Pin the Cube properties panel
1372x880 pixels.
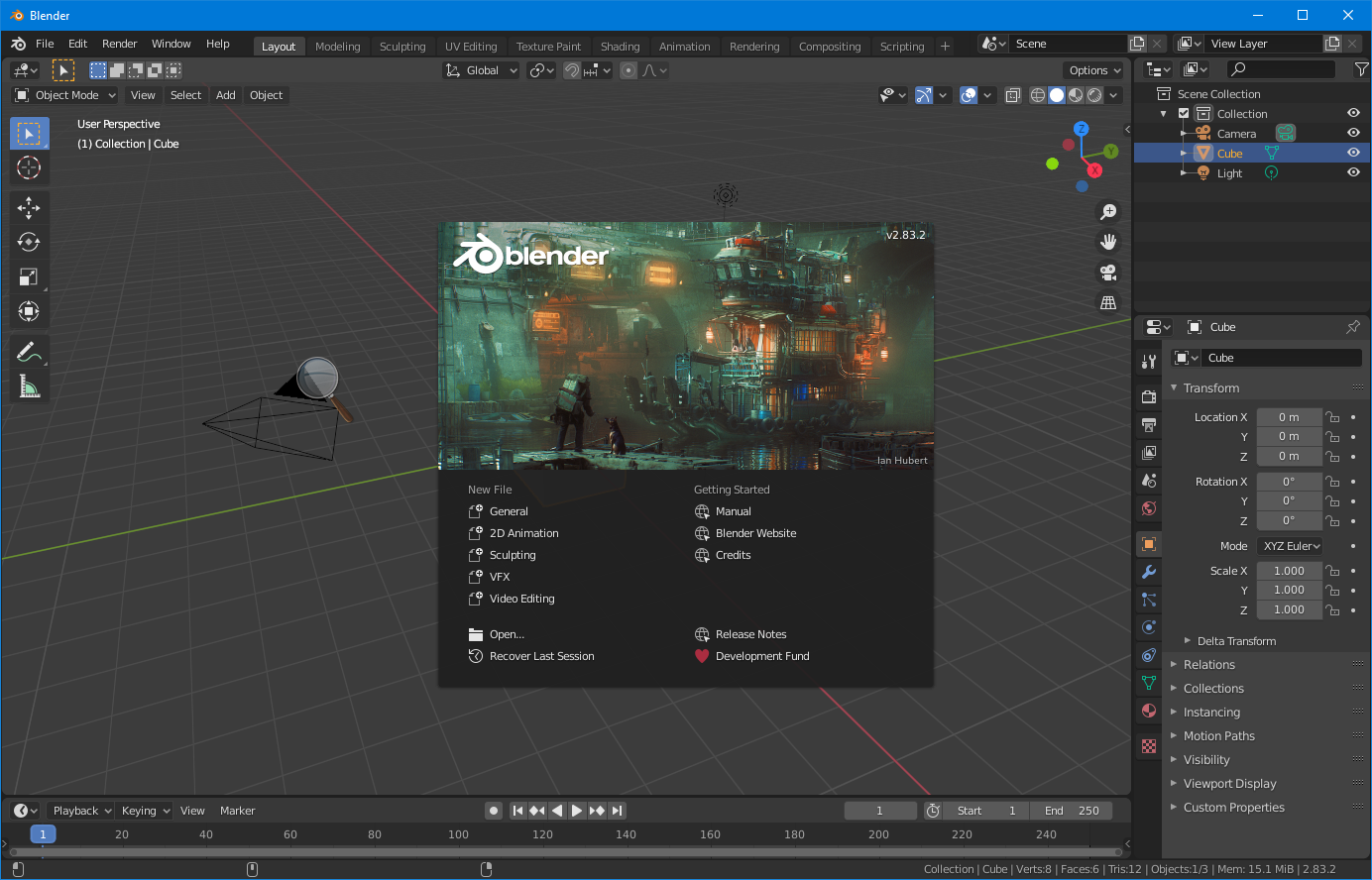pyautogui.click(x=1353, y=327)
